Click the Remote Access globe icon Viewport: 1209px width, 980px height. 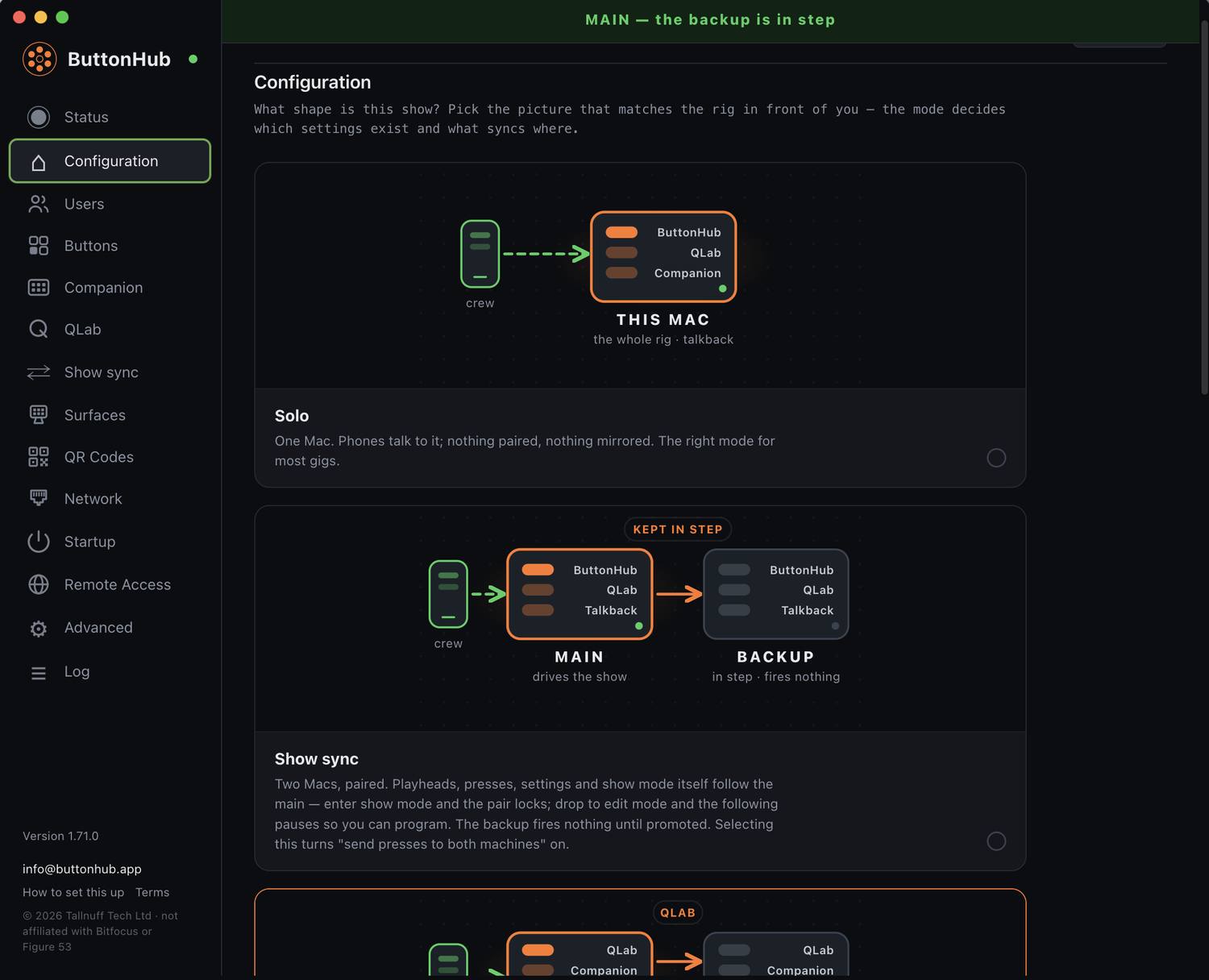[39, 584]
